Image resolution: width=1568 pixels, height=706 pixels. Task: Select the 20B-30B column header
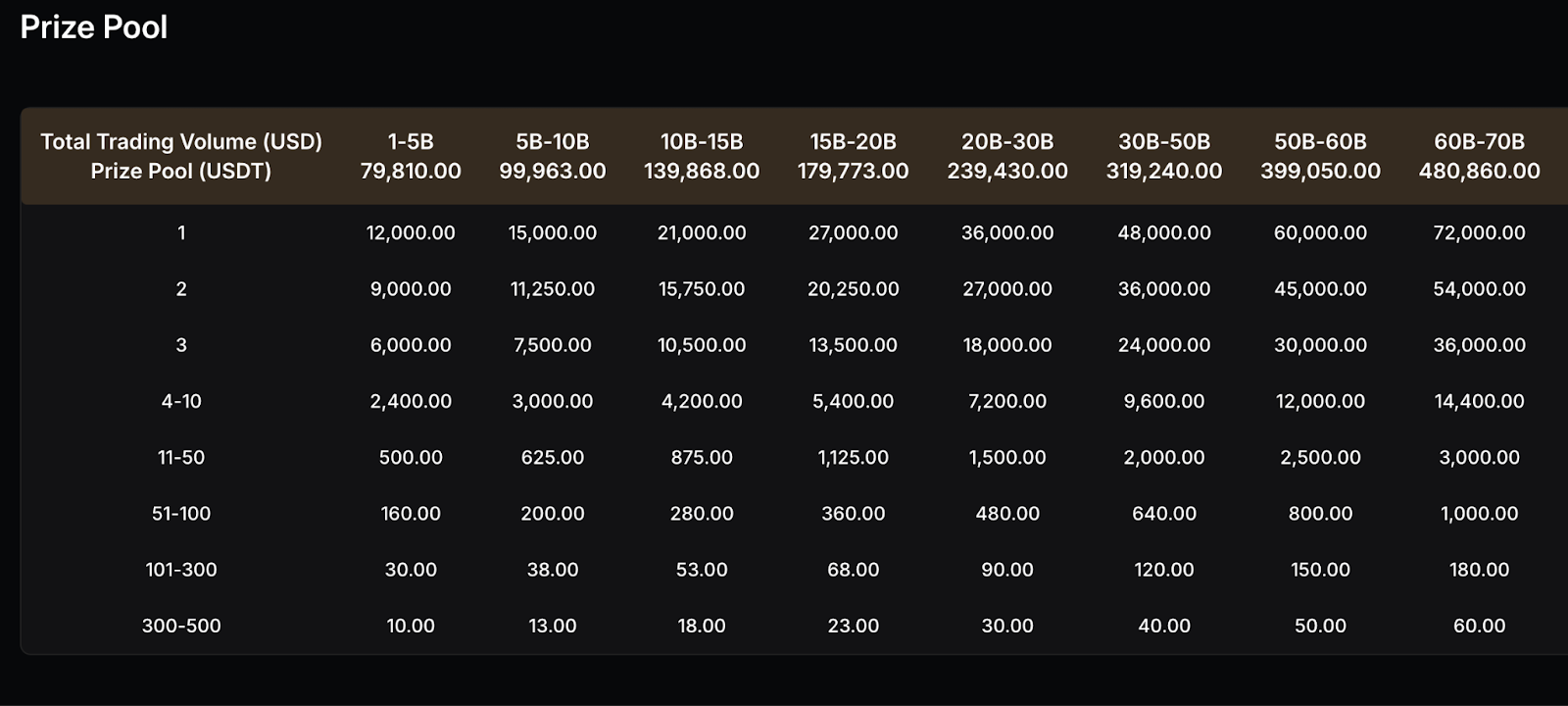pos(1006,142)
